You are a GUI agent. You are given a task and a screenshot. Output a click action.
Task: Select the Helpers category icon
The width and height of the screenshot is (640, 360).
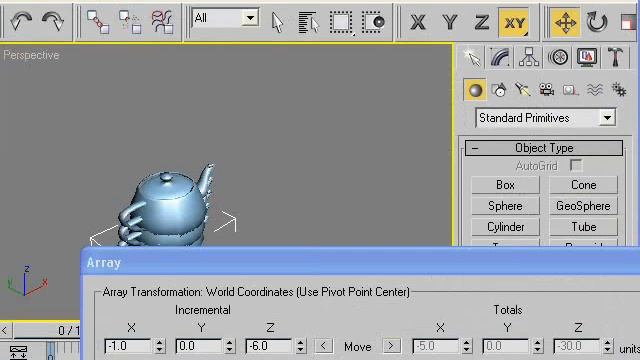point(571,90)
